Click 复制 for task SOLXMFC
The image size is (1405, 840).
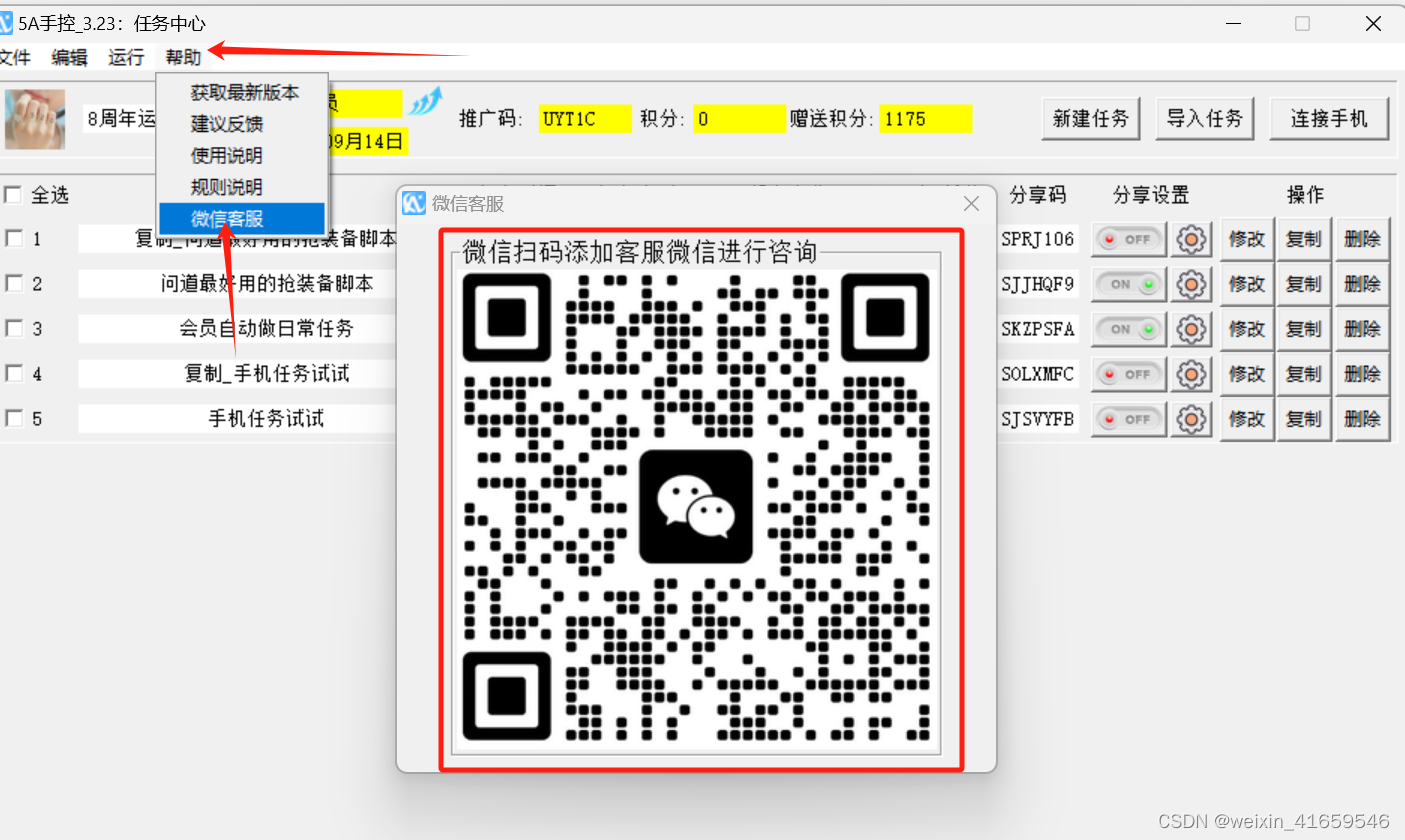(1304, 374)
